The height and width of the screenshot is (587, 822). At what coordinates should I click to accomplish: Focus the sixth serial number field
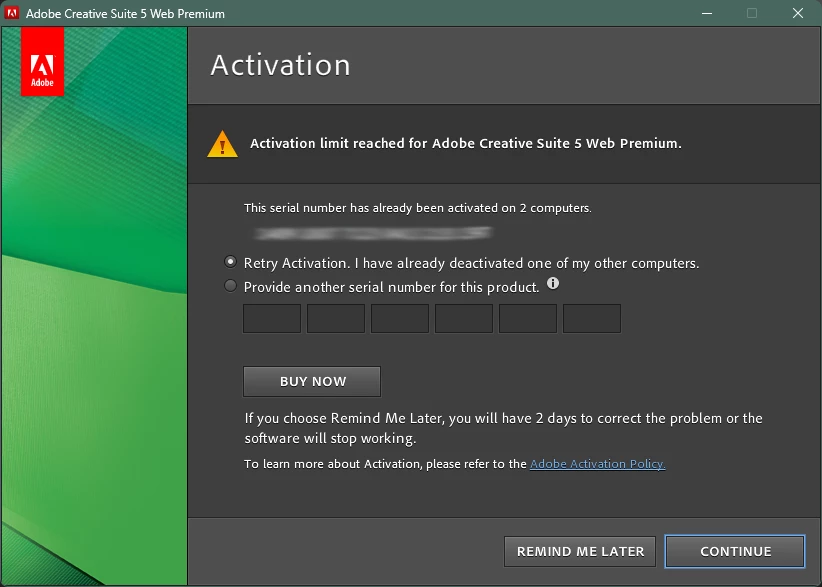(x=592, y=318)
